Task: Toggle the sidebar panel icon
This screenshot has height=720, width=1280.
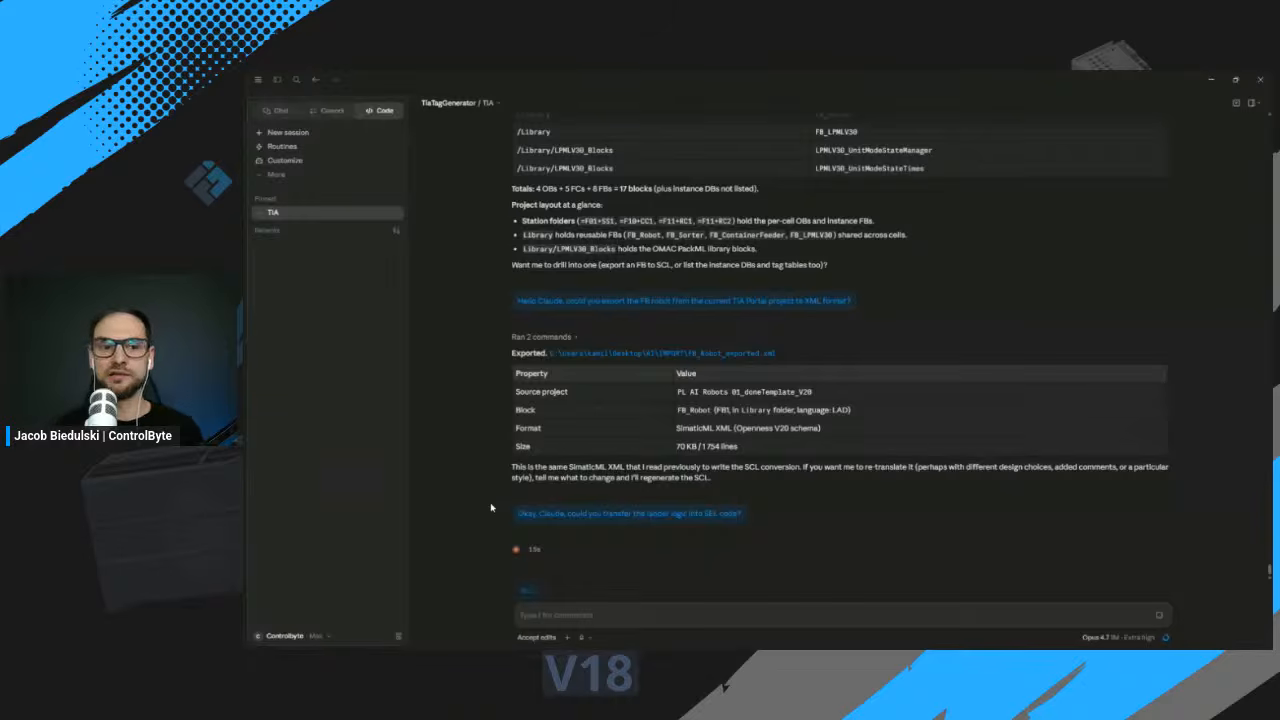Action: tap(277, 80)
